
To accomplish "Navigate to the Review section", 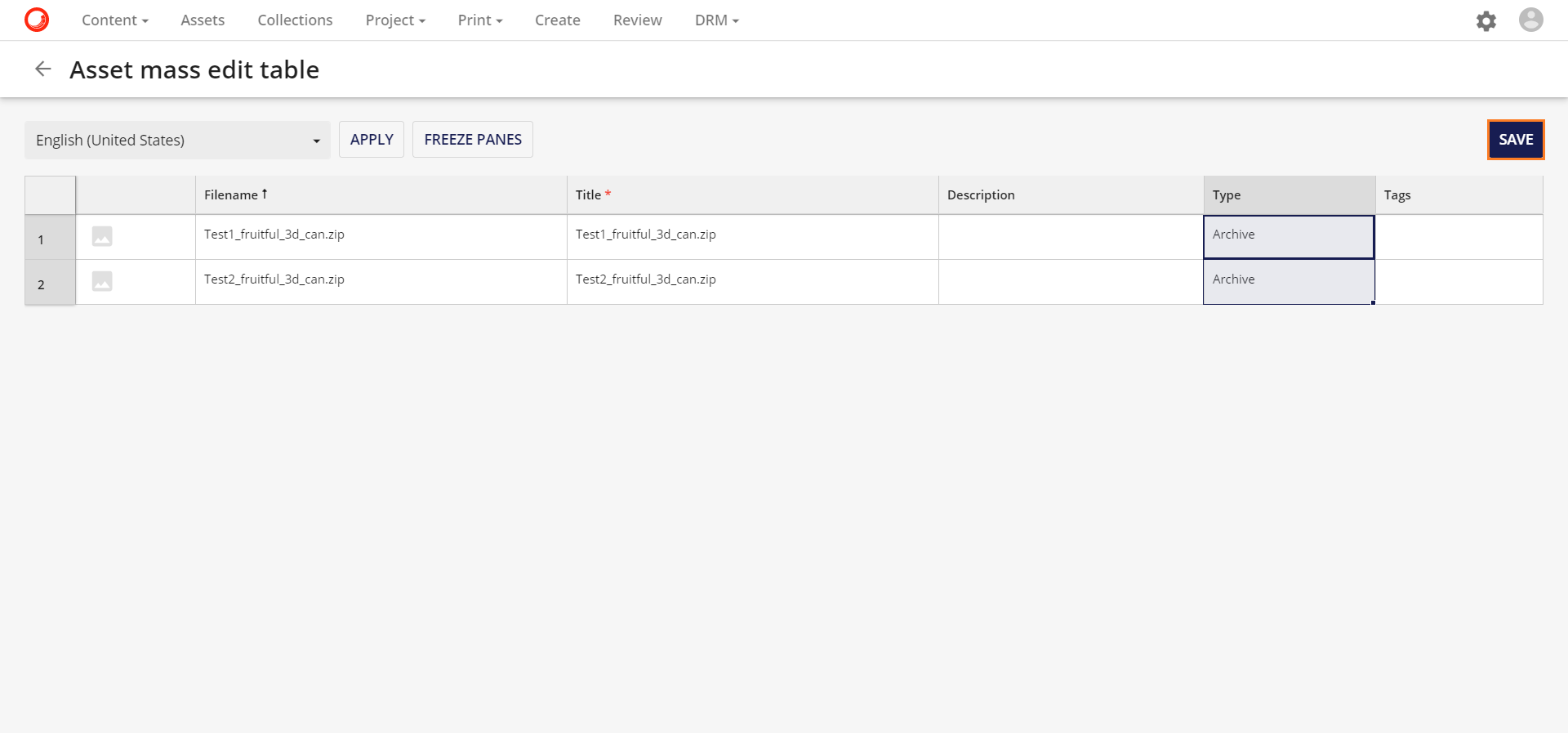I will (637, 20).
